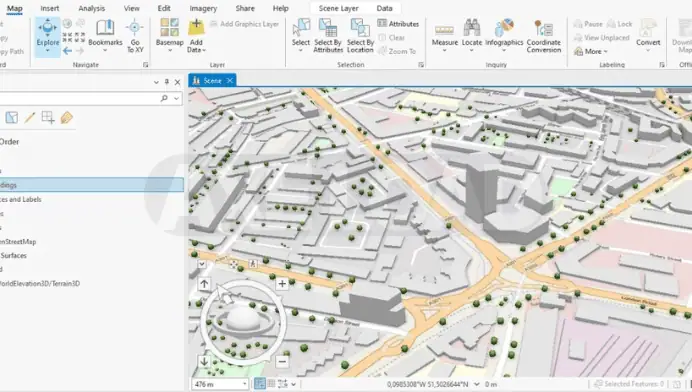Launch the Infographics tool
692x392 pixels.
click(504, 34)
